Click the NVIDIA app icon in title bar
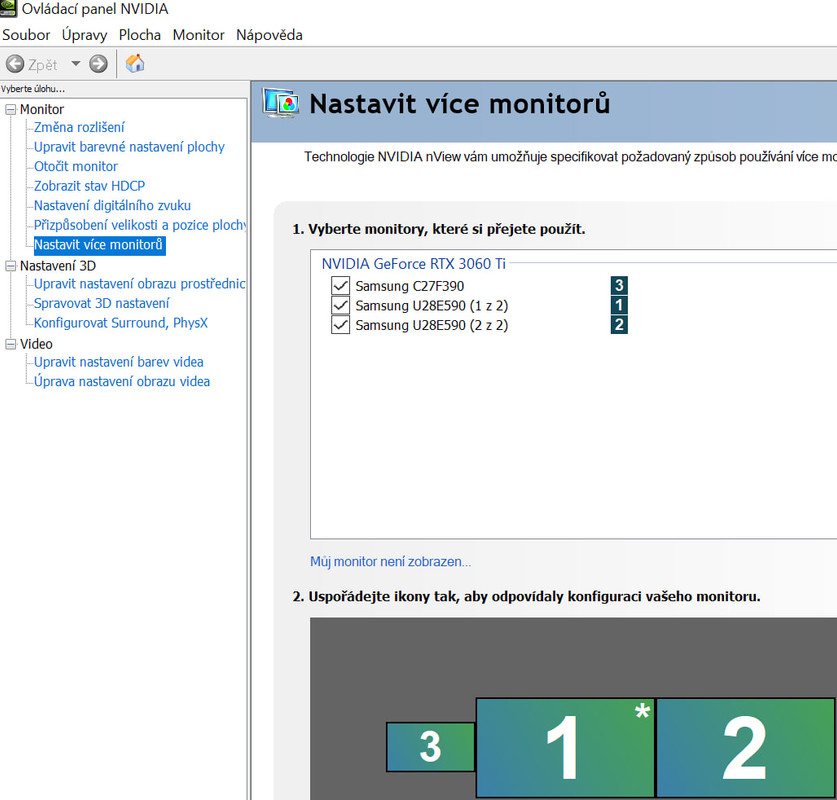Viewport: 837px width, 800px height. tap(9, 9)
